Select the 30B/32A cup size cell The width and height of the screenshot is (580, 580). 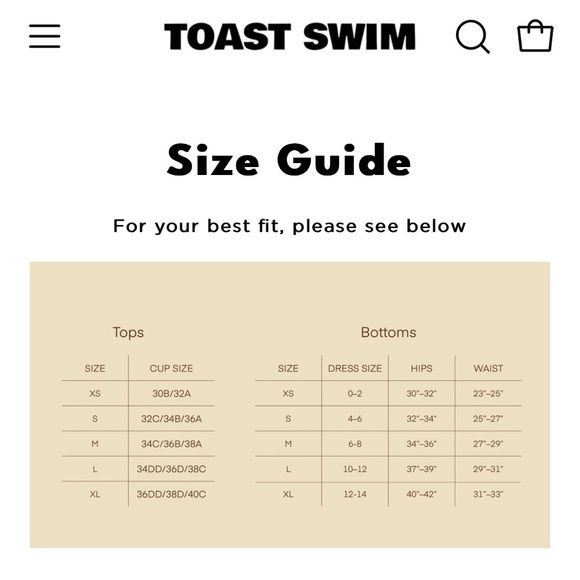tap(171, 394)
